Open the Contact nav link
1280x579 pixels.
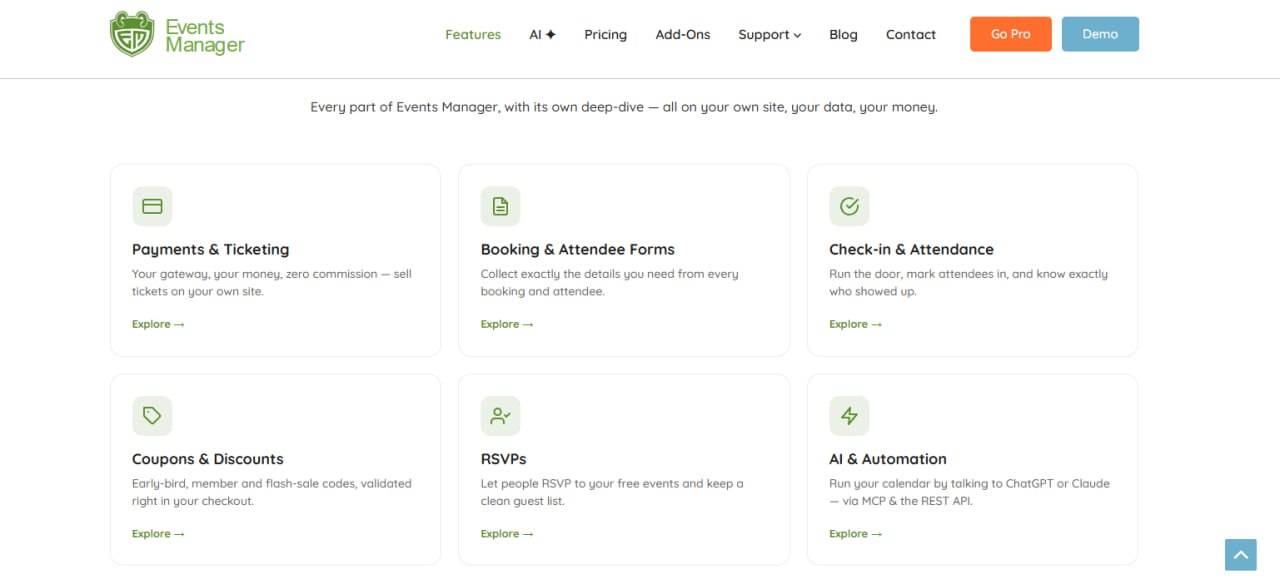click(x=911, y=34)
